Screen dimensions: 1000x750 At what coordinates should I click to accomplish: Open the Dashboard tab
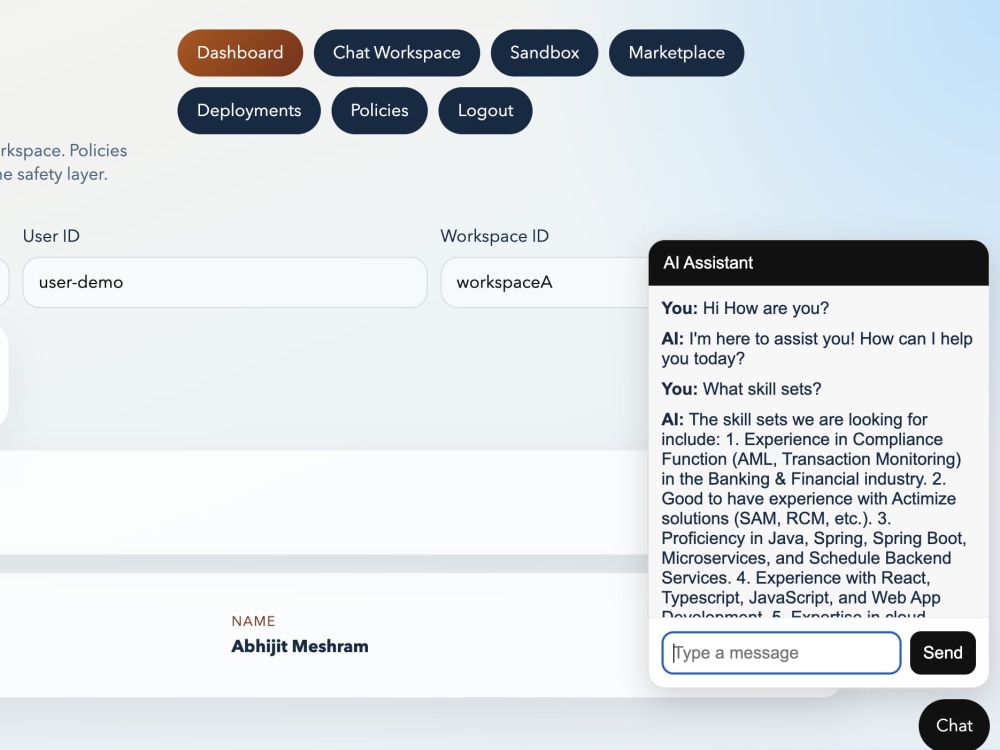(240, 53)
